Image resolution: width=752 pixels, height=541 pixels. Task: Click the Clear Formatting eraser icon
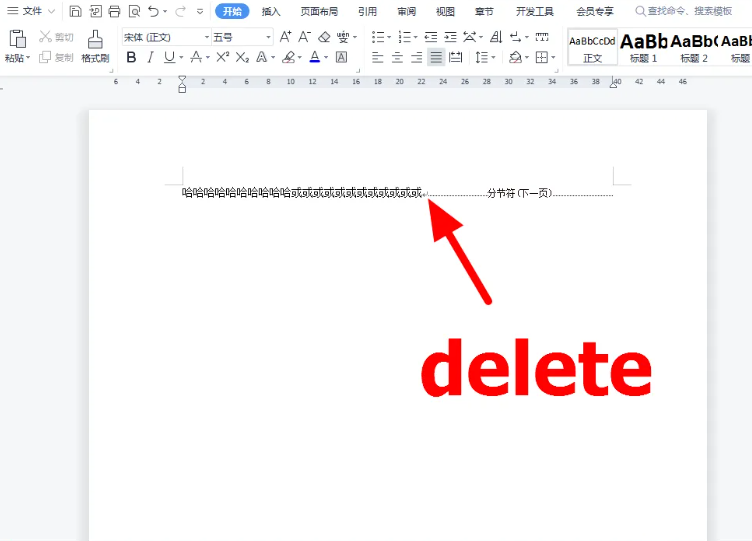tap(324, 37)
